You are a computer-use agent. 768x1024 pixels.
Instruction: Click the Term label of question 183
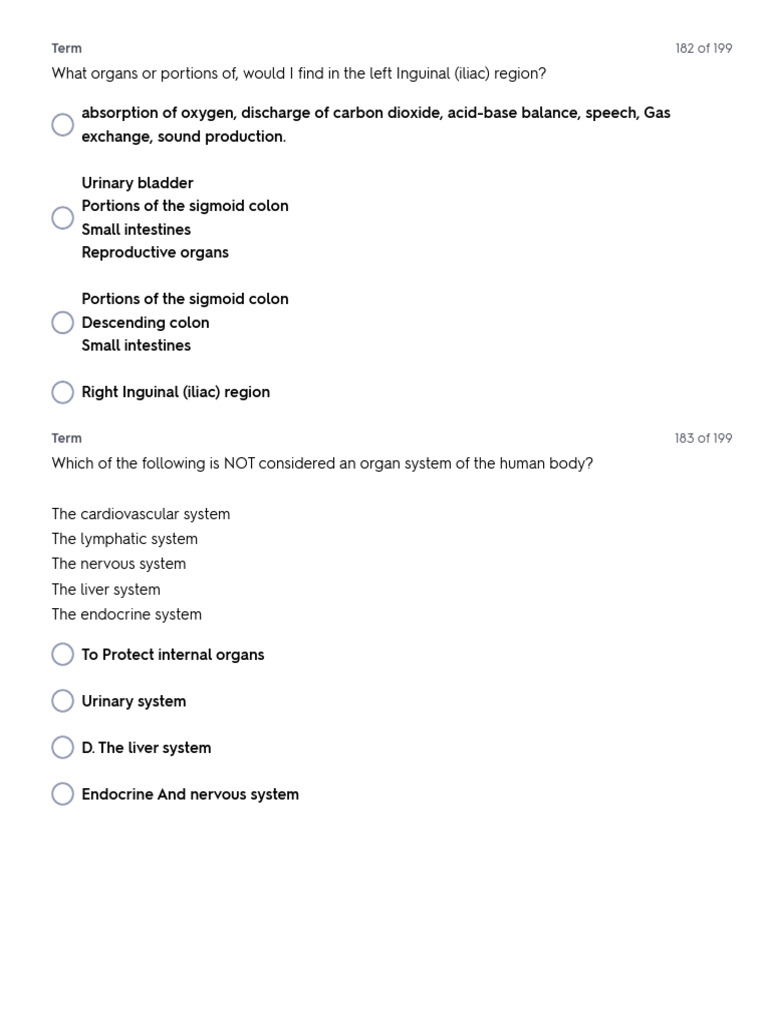67,438
